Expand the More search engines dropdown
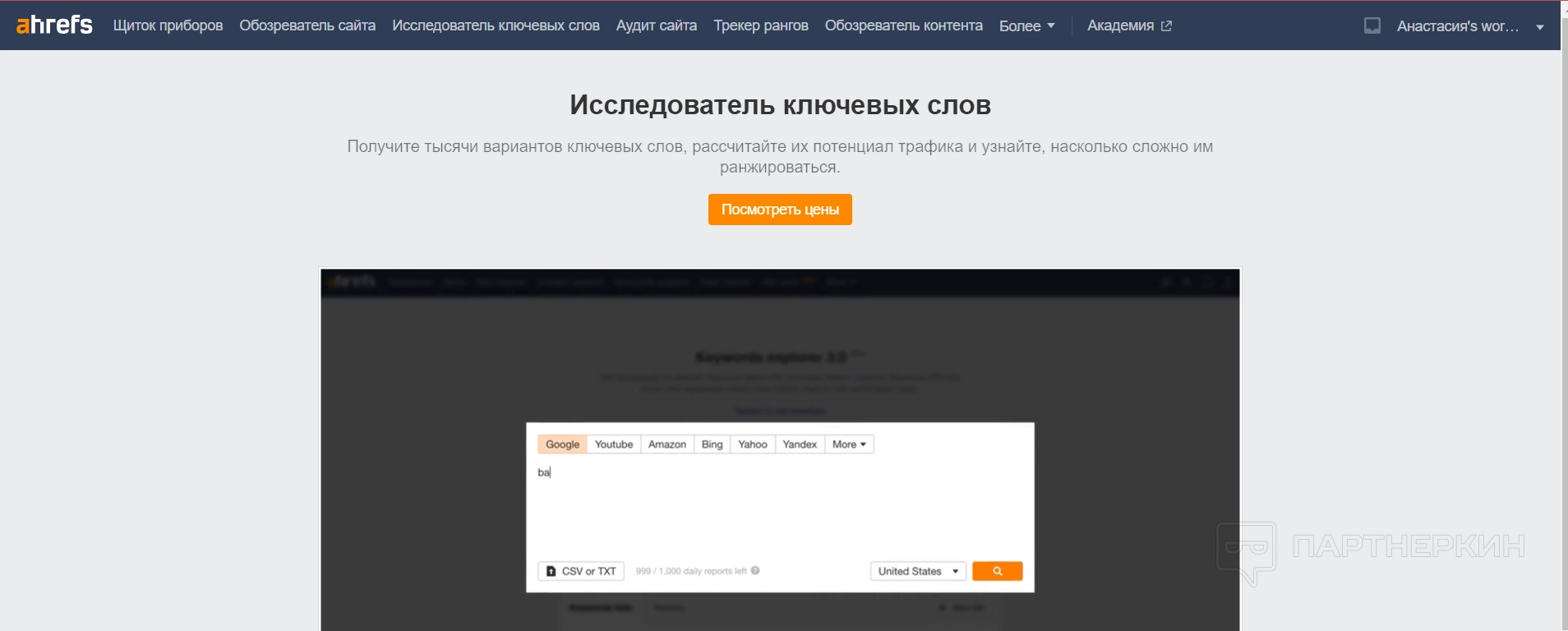 click(x=849, y=444)
